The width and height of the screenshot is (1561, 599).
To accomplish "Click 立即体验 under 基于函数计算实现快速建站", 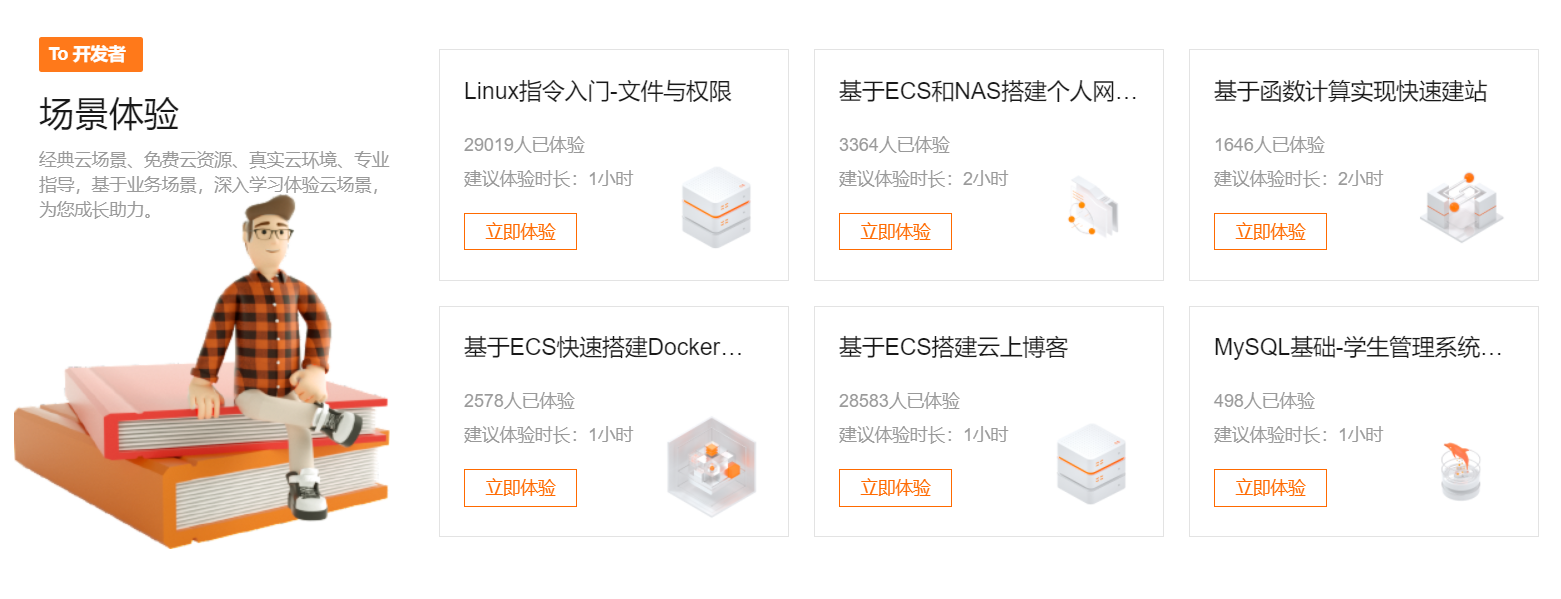I will [x=1270, y=231].
